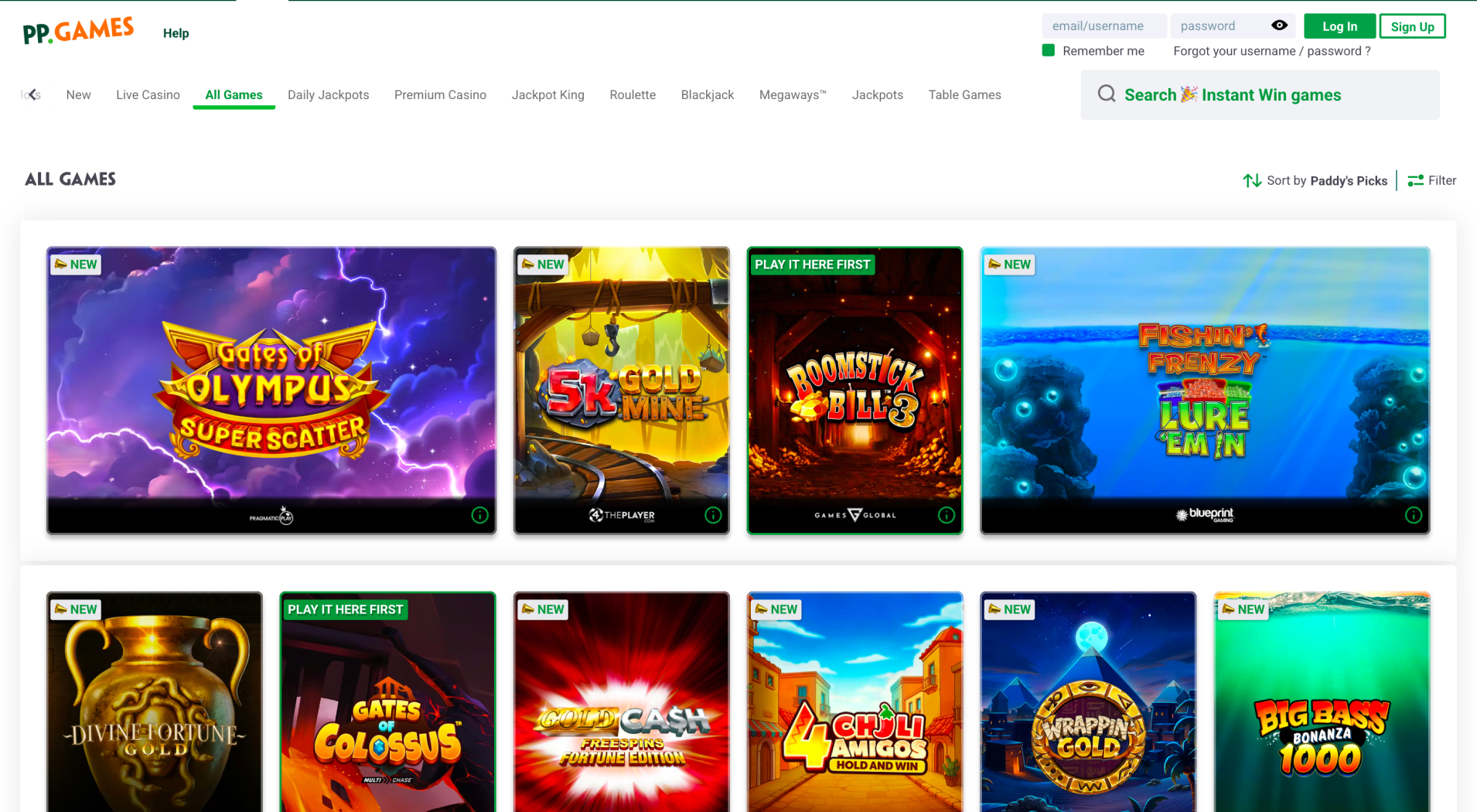Go to the Blackjack tab
Viewport: 1477px width, 812px height.
point(708,94)
